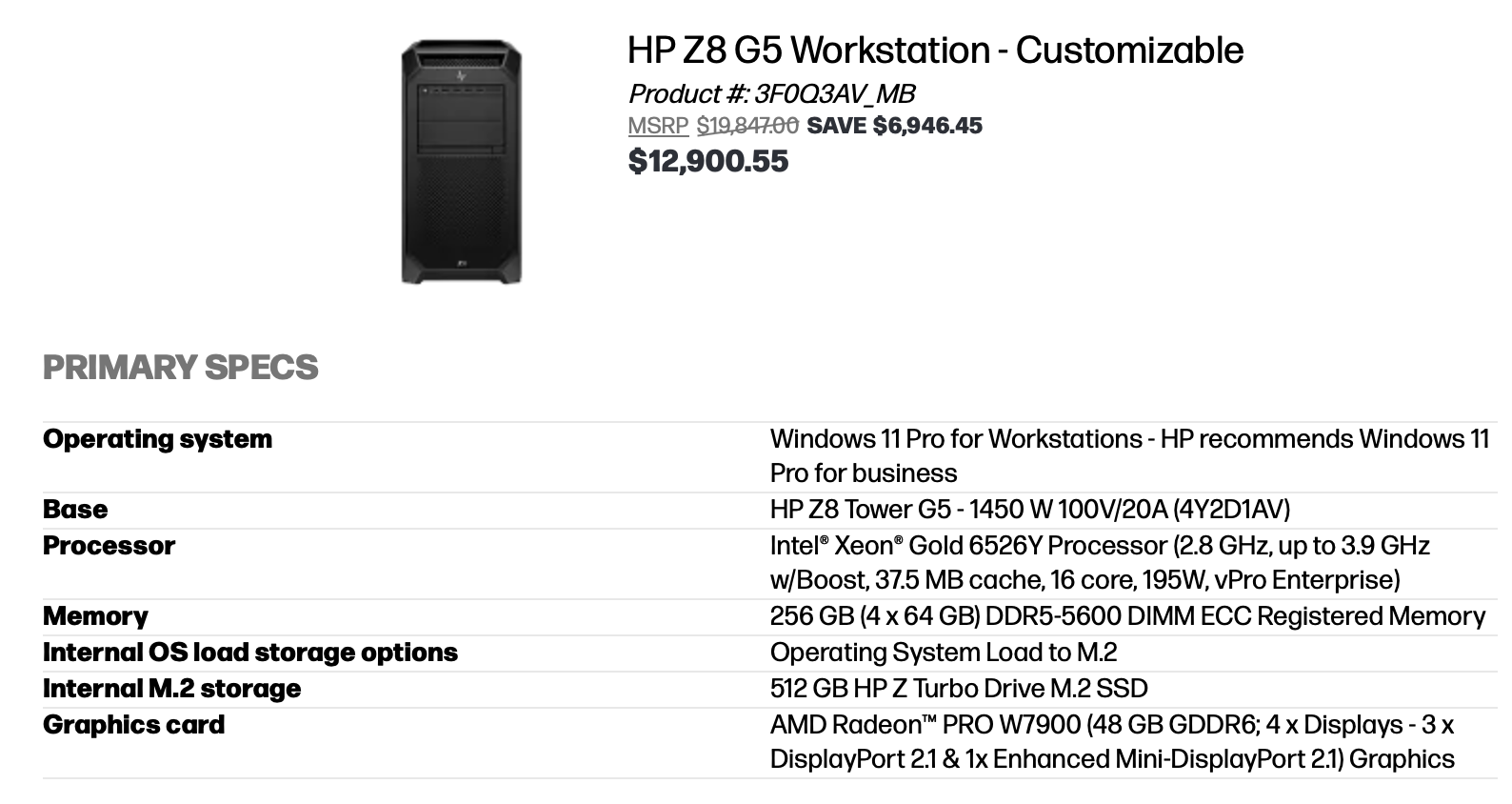Select the Processor spec label

(x=109, y=546)
